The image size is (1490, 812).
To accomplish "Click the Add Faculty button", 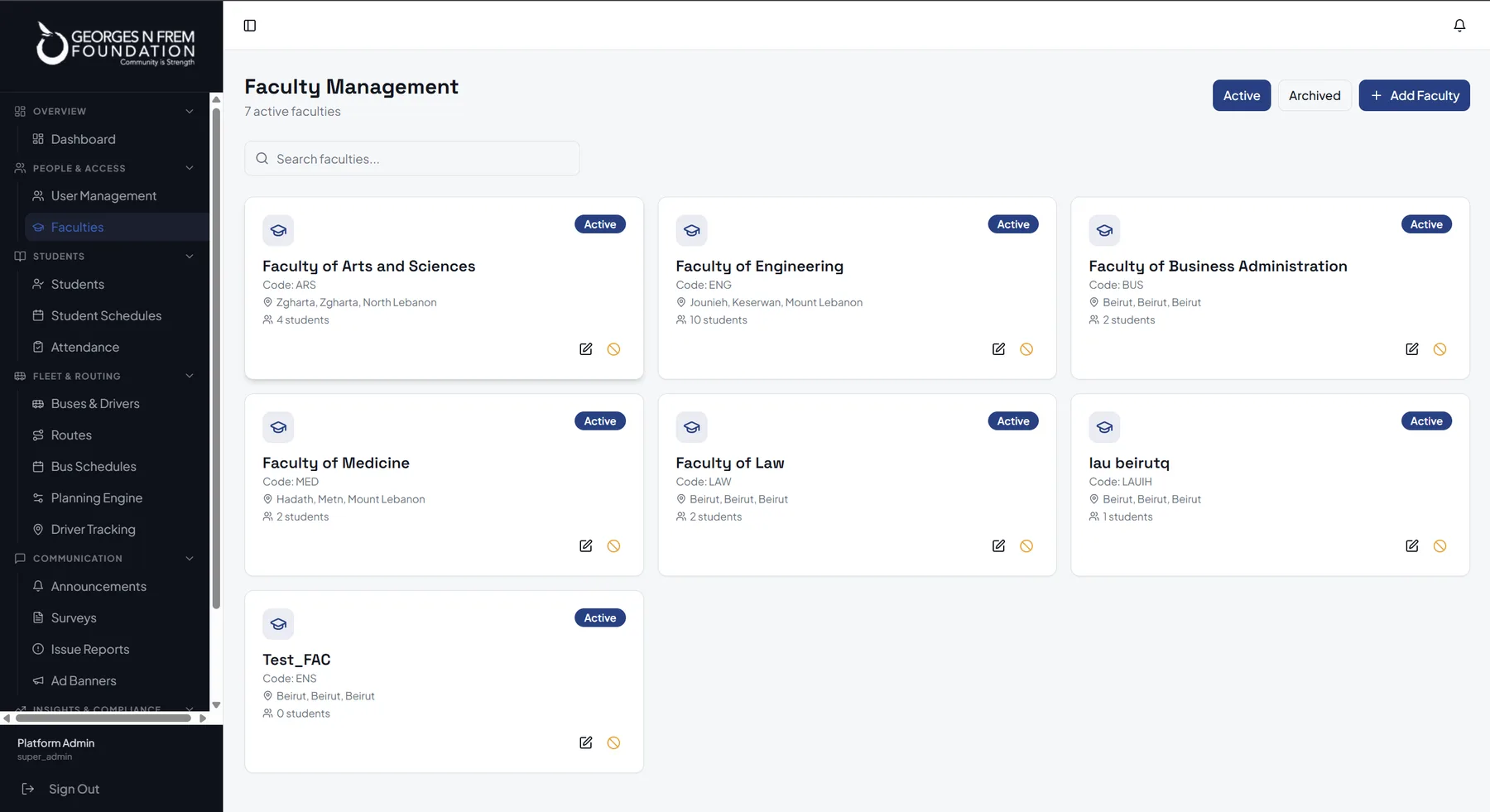I will tap(1414, 96).
